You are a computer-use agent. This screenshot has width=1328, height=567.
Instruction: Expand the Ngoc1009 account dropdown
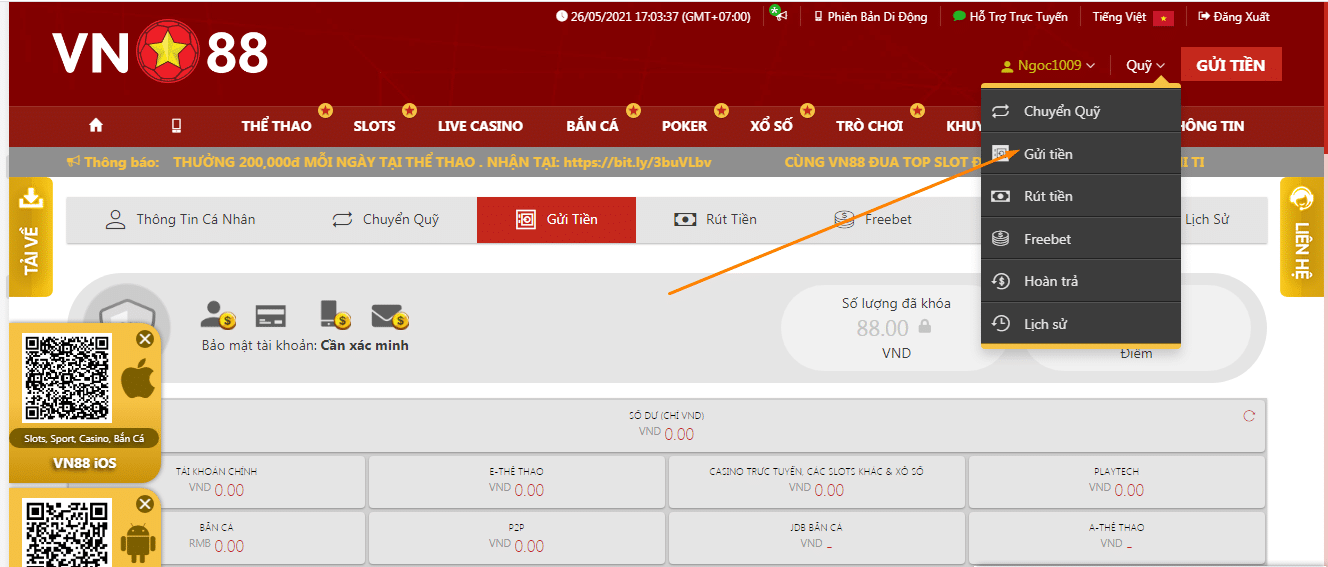coord(1048,65)
